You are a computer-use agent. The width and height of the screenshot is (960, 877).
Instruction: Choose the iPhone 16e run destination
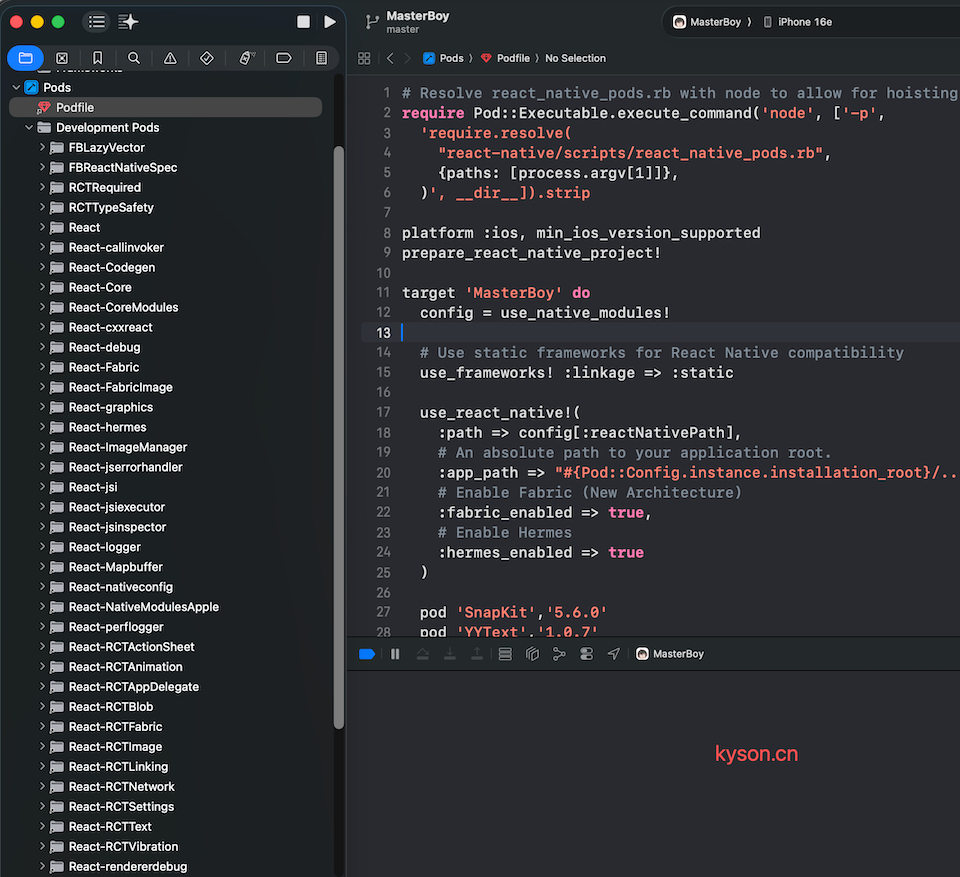[798, 22]
